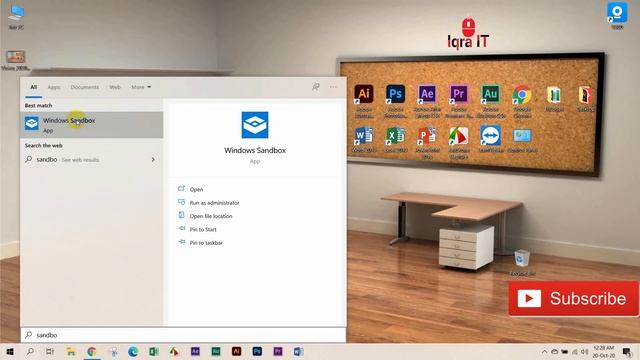Open Task View from the taskbar
This screenshot has width=640, height=360.
pyautogui.click(x=50, y=351)
